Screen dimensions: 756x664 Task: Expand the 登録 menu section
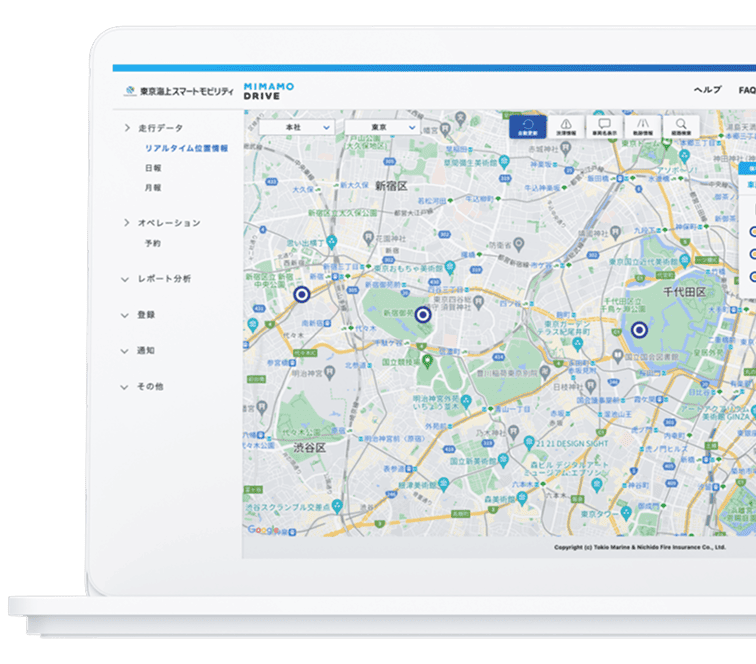(138, 315)
